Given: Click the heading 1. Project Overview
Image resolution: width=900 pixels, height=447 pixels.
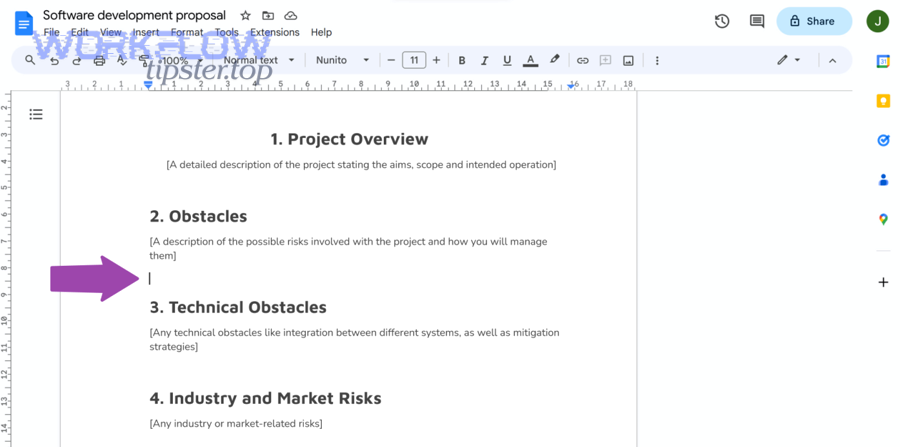Looking at the screenshot, I should point(349,139).
